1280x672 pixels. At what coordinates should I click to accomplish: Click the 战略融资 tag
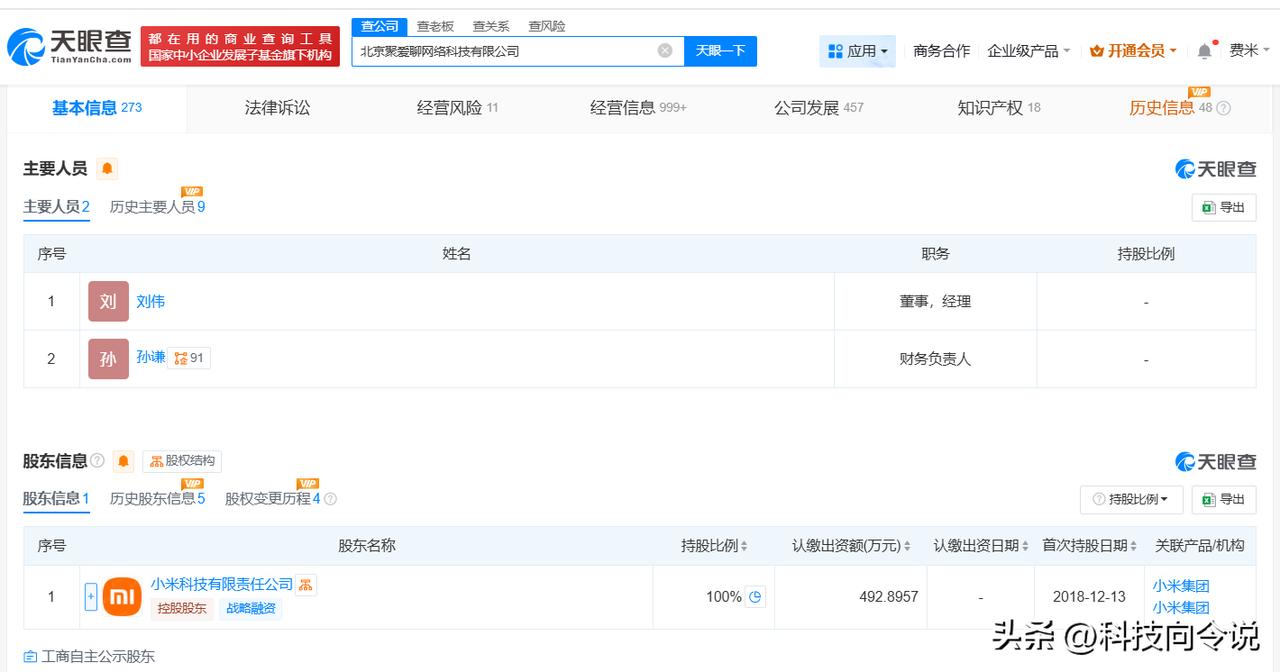tap(251, 608)
